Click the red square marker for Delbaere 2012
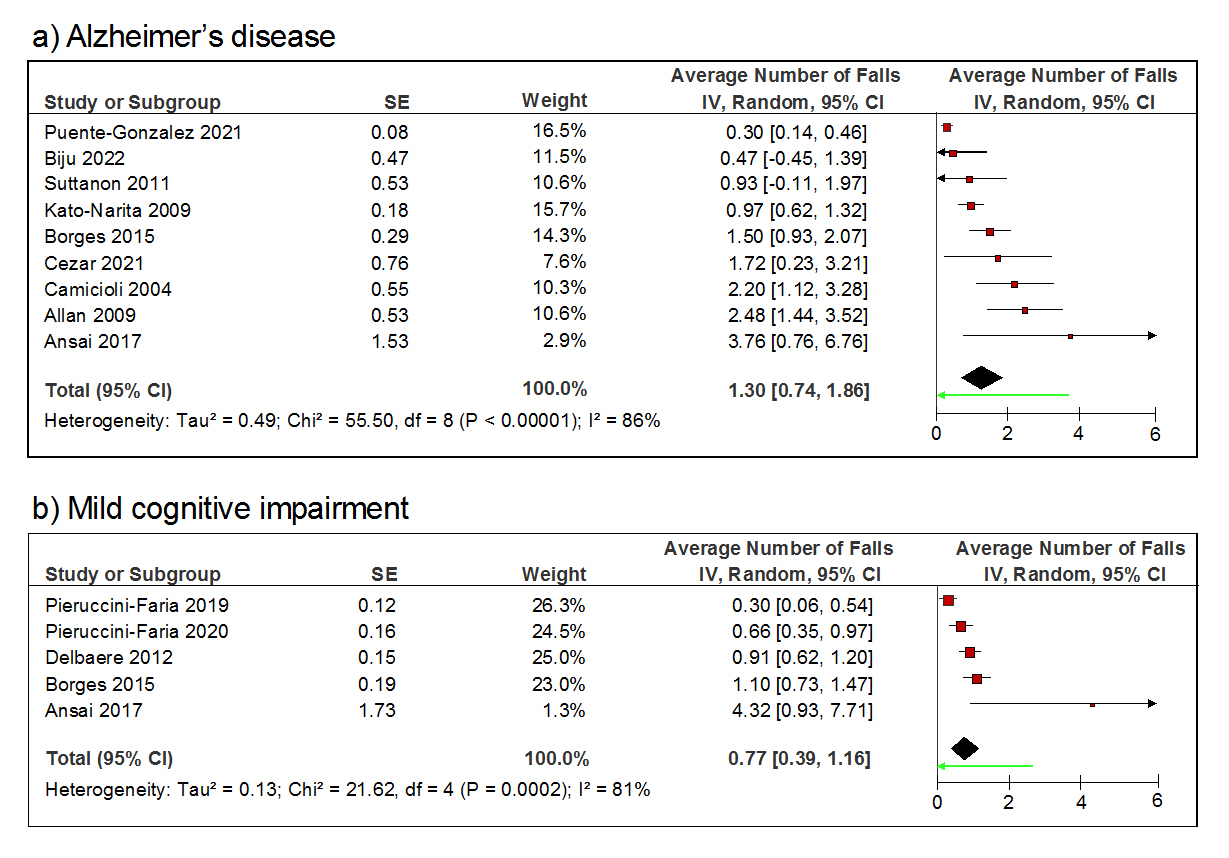The width and height of the screenshot is (1229, 858). point(969,652)
